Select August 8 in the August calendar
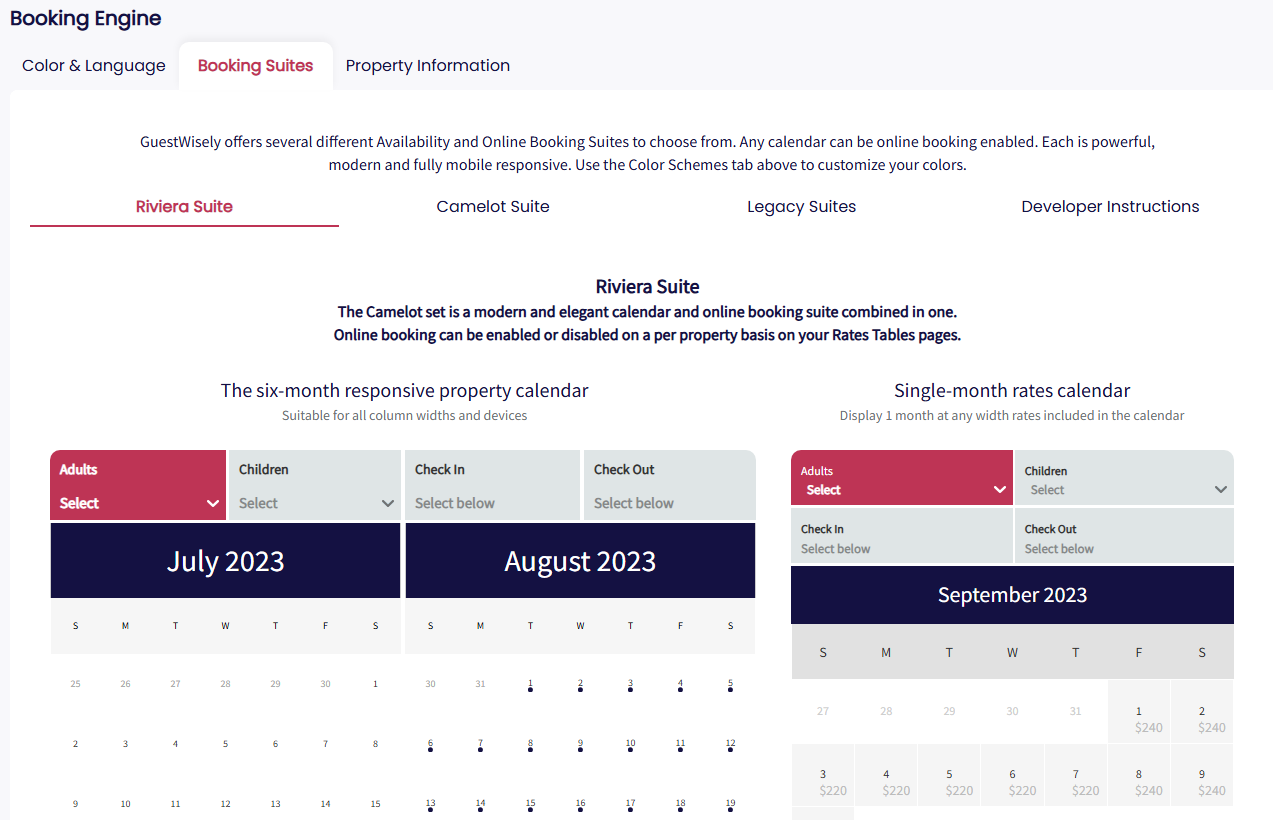The width and height of the screenshot is (1273, 820). [x=530, y=745]
